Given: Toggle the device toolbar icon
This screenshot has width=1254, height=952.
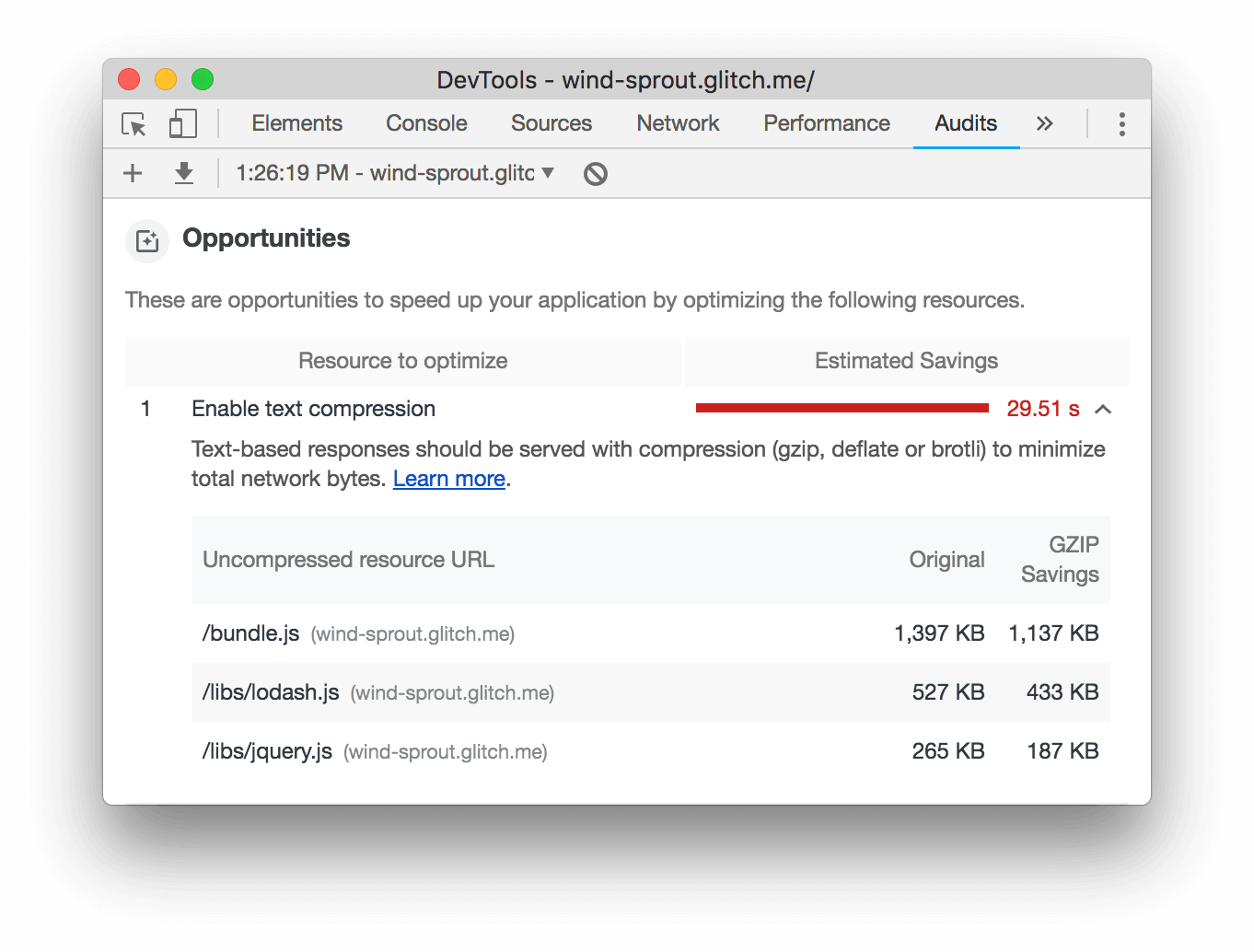Looking at the screenshot, I should 182,123.
